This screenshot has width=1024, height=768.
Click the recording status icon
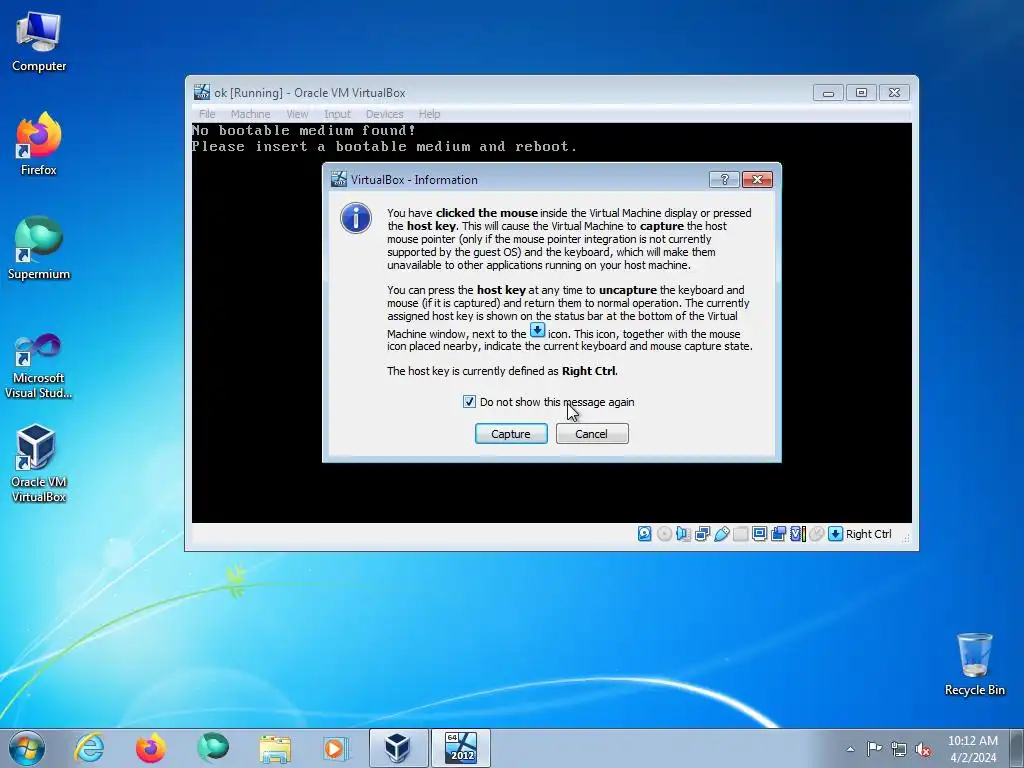tap(778, 534)
